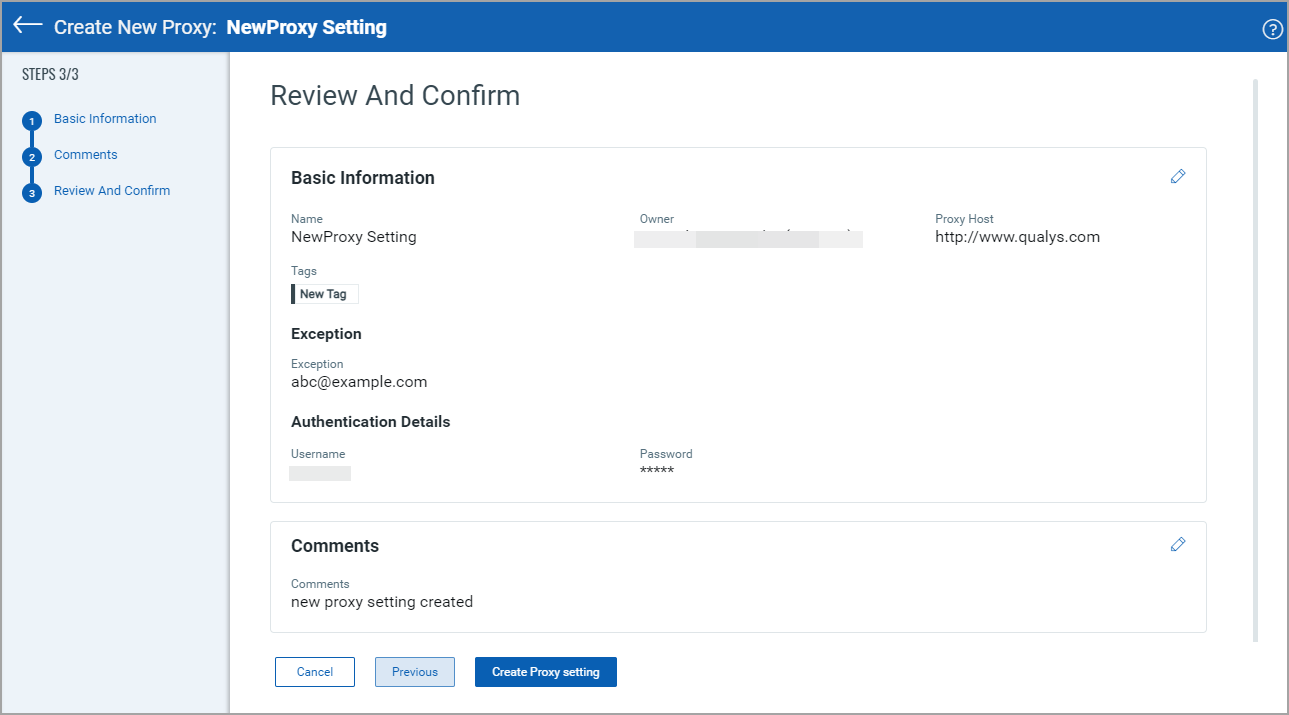Screen dimensions: 1289x715
Task: Click the back arrow in the title bar
Action: pyautogui.click(x=27, y=27)
